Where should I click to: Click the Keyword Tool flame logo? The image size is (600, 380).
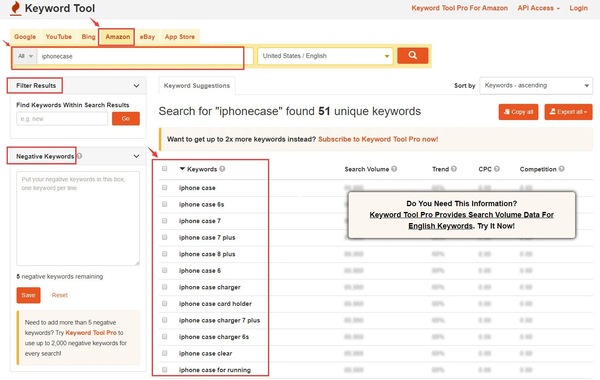click(16, 8)
